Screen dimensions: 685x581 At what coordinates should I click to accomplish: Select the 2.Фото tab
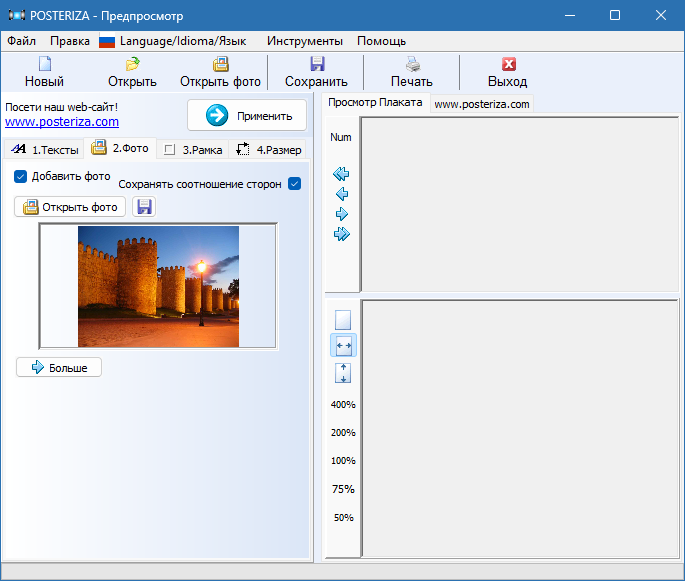click(120, 148)
